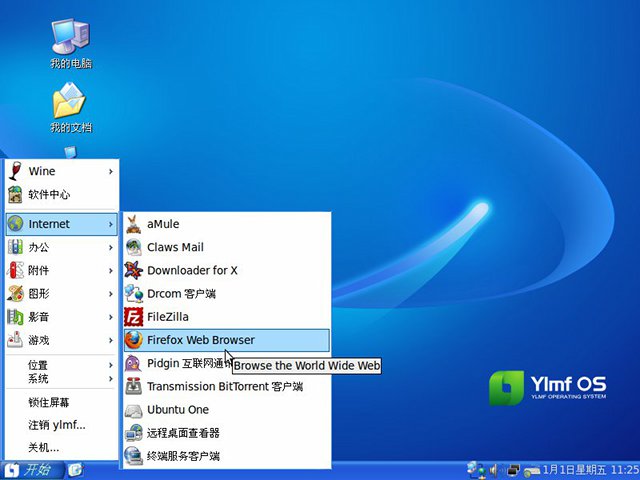Launch FileZilla FTP client
640x480 pixels.
click(x=227, y=317)
